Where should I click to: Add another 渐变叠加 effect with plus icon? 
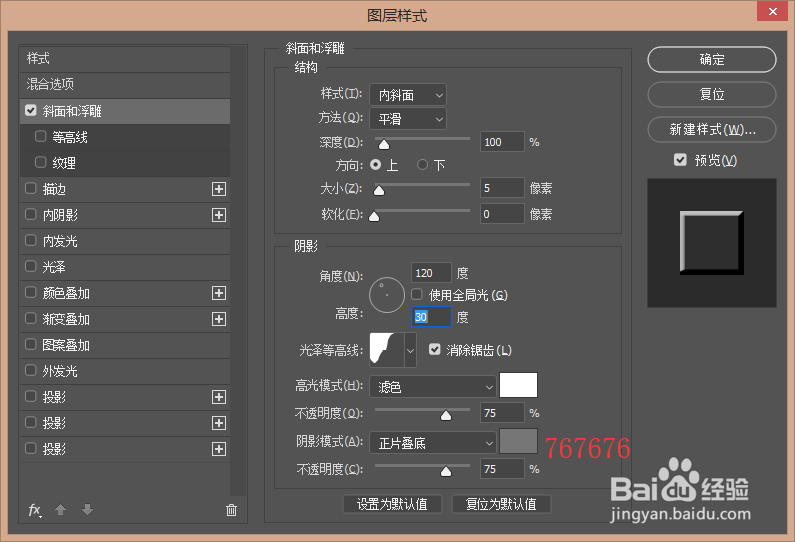(219, 319)
